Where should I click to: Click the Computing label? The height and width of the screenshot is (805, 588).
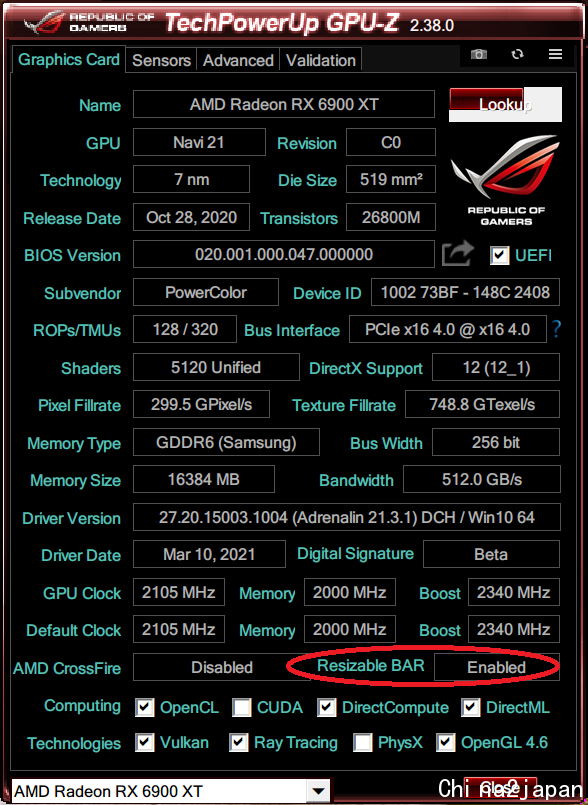pos(82,706)
